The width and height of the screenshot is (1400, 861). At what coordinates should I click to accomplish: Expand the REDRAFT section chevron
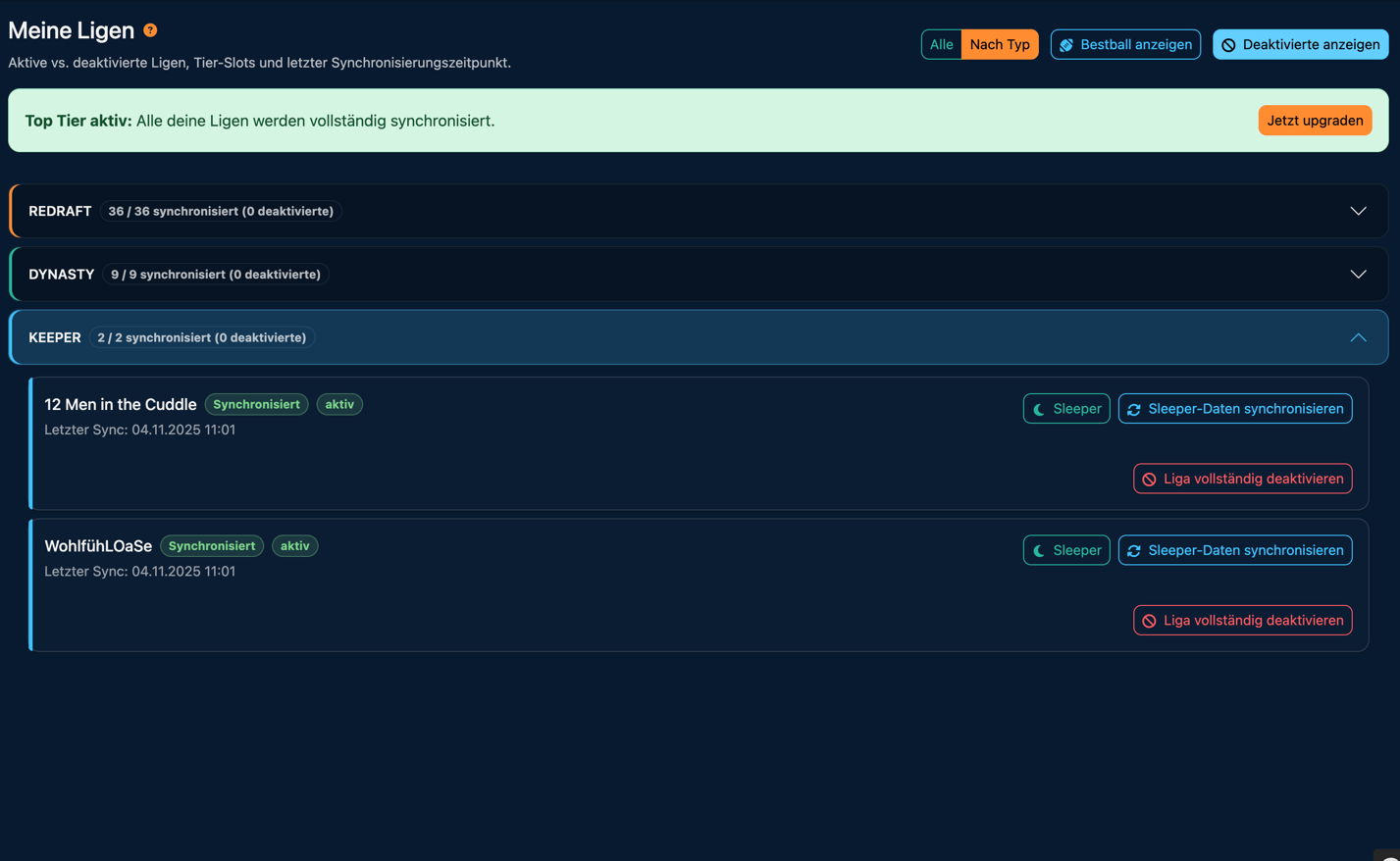click(x=1358, y=211)
